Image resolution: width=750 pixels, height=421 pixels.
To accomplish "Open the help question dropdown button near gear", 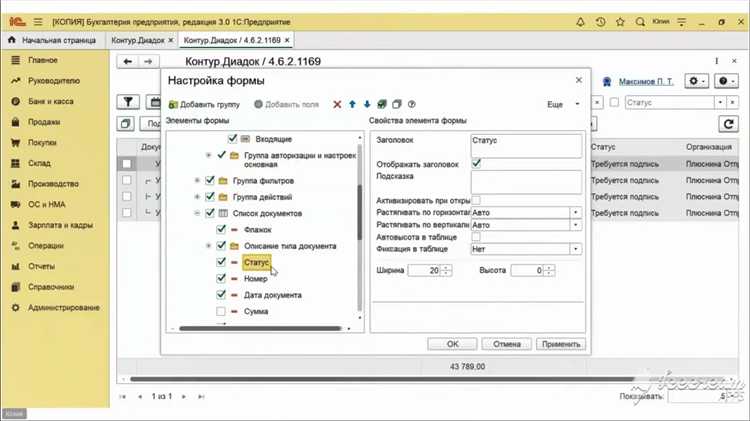I will [726, 81].
